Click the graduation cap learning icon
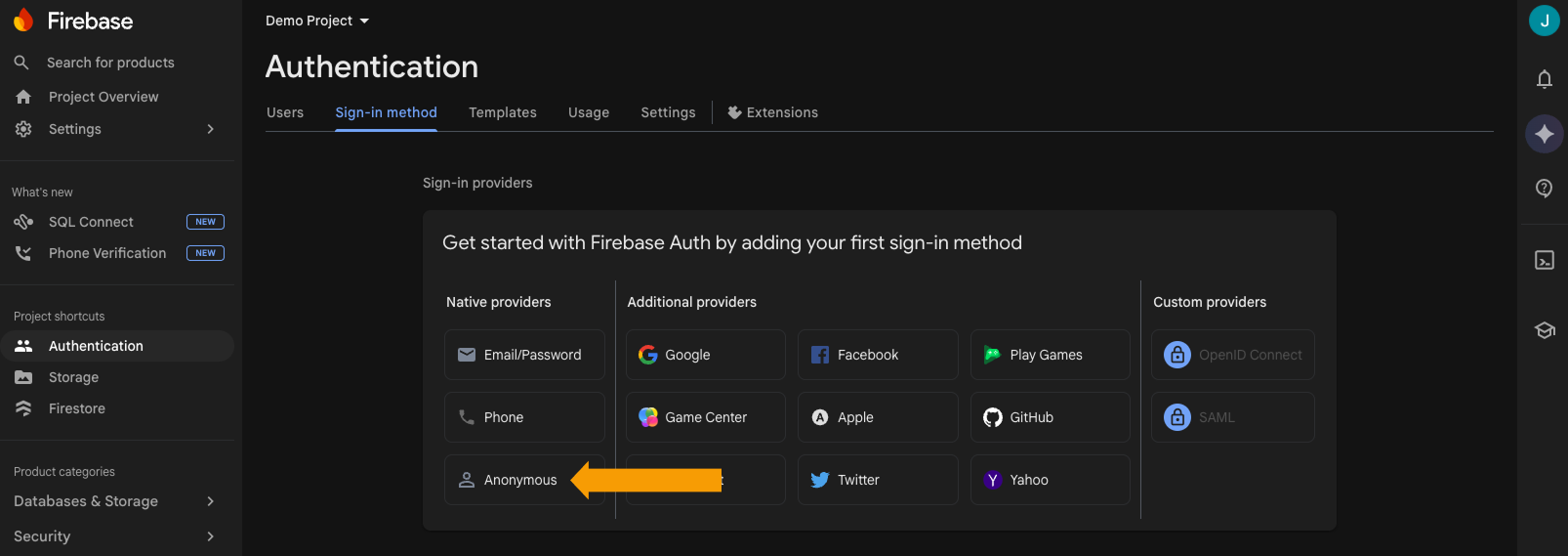Screen dimensions: 1568x556 coord(1545,330)
